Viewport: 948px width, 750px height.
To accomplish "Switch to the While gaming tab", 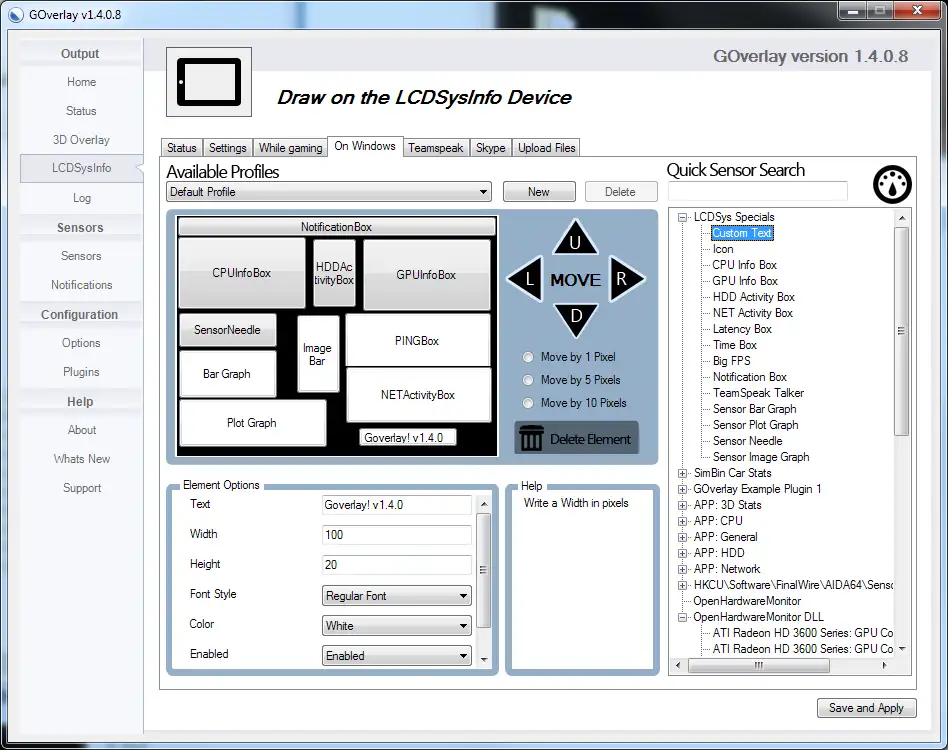I will pyautogui.click(x=291, y=148).
